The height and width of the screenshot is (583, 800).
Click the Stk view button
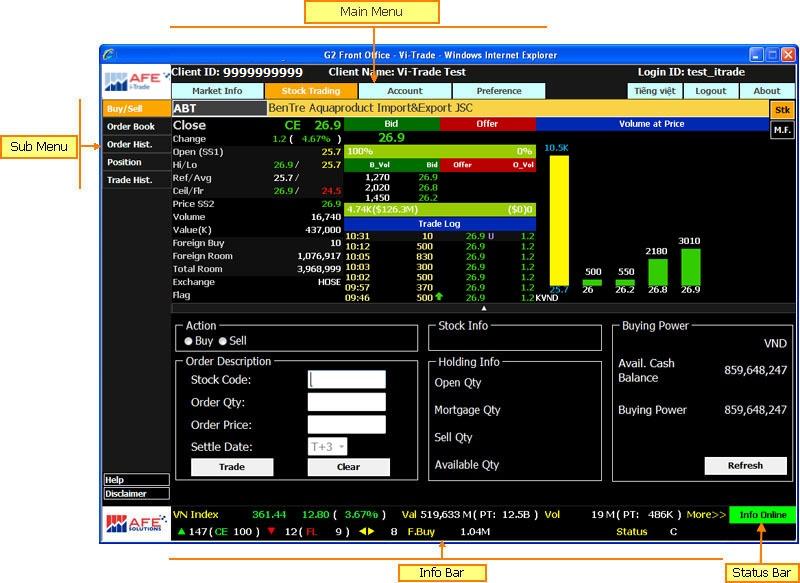coord(782,110)
